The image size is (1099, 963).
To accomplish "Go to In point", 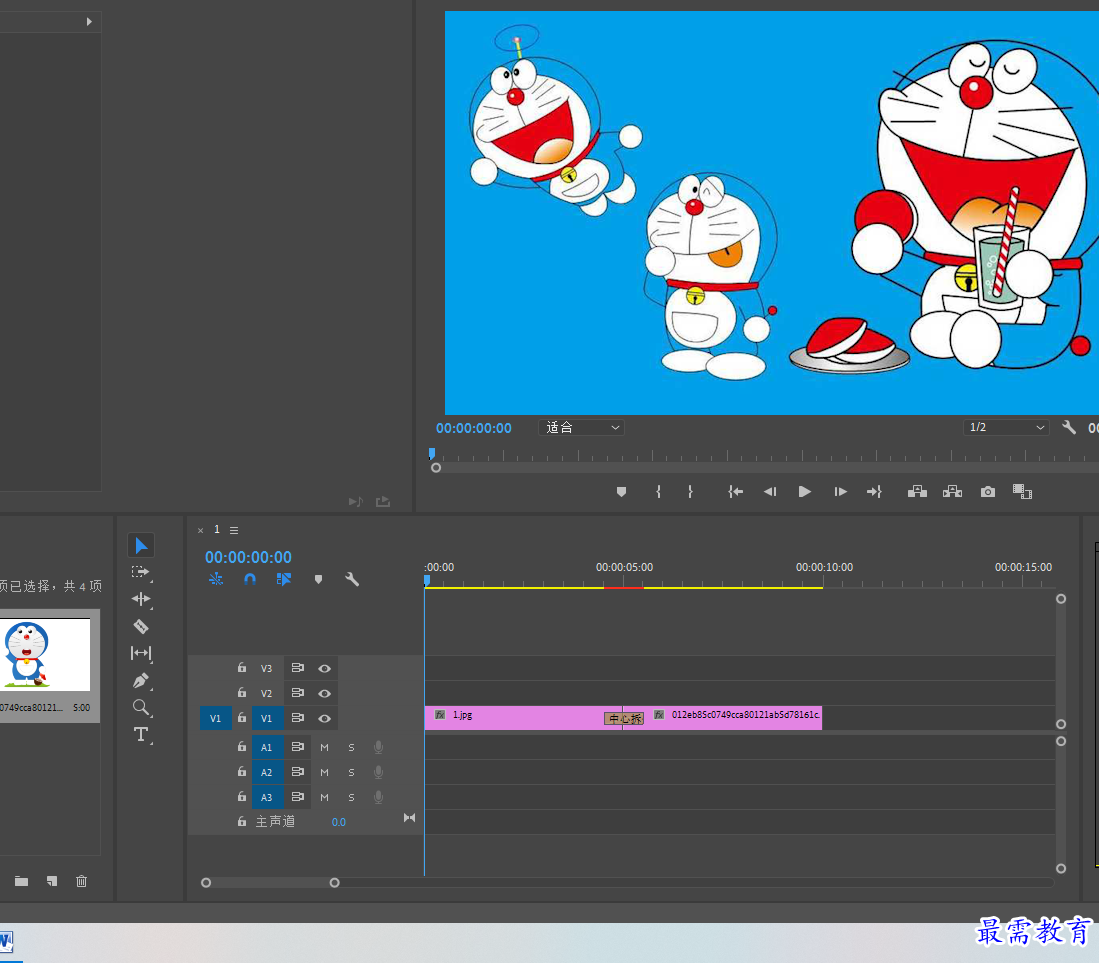I will [x=735, y=492].
